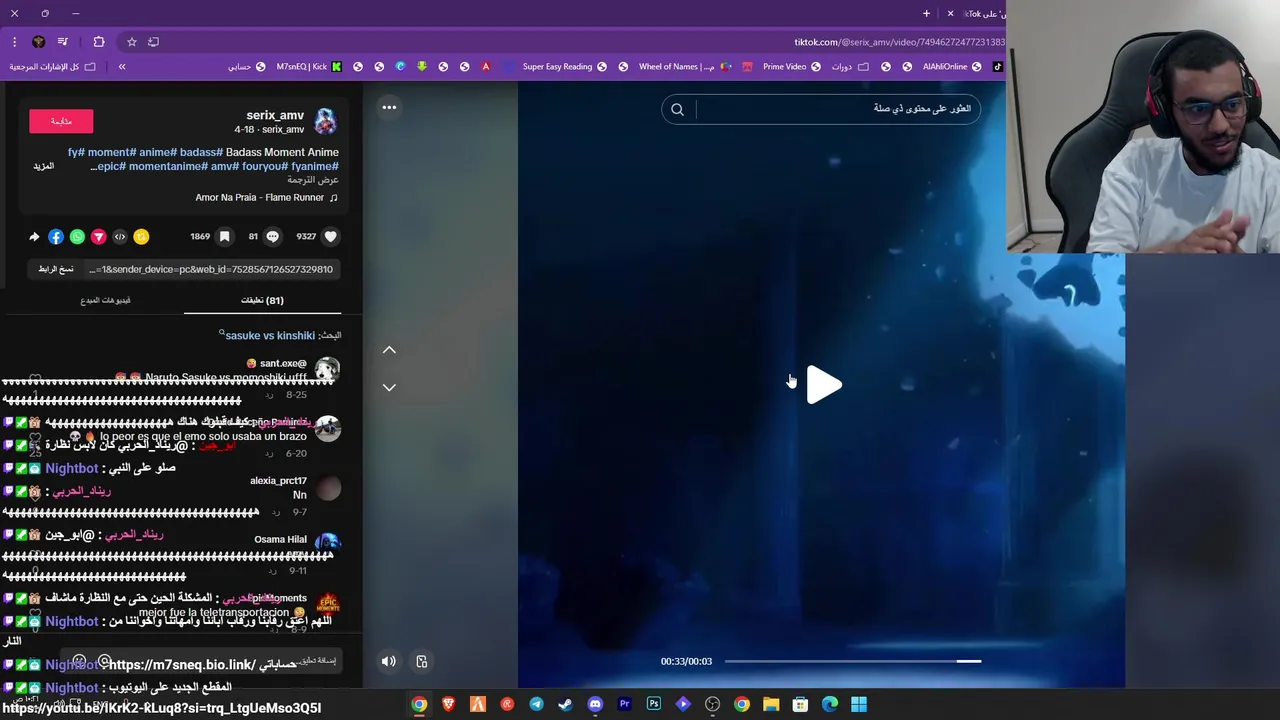
Task: Click the yellow repost icon
Action: 141,237
